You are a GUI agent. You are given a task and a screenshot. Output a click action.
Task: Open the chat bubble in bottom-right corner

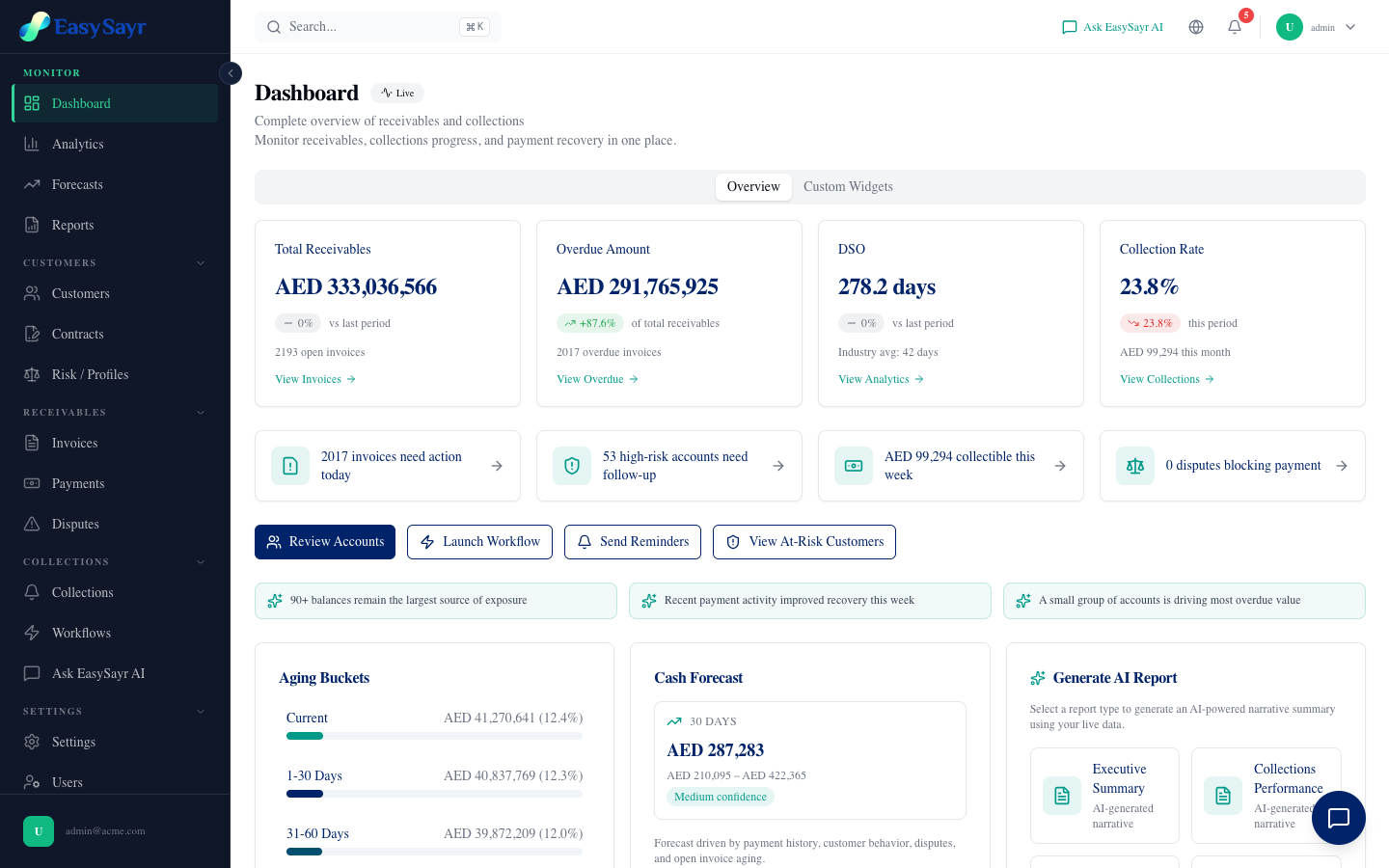[1339, 818]
